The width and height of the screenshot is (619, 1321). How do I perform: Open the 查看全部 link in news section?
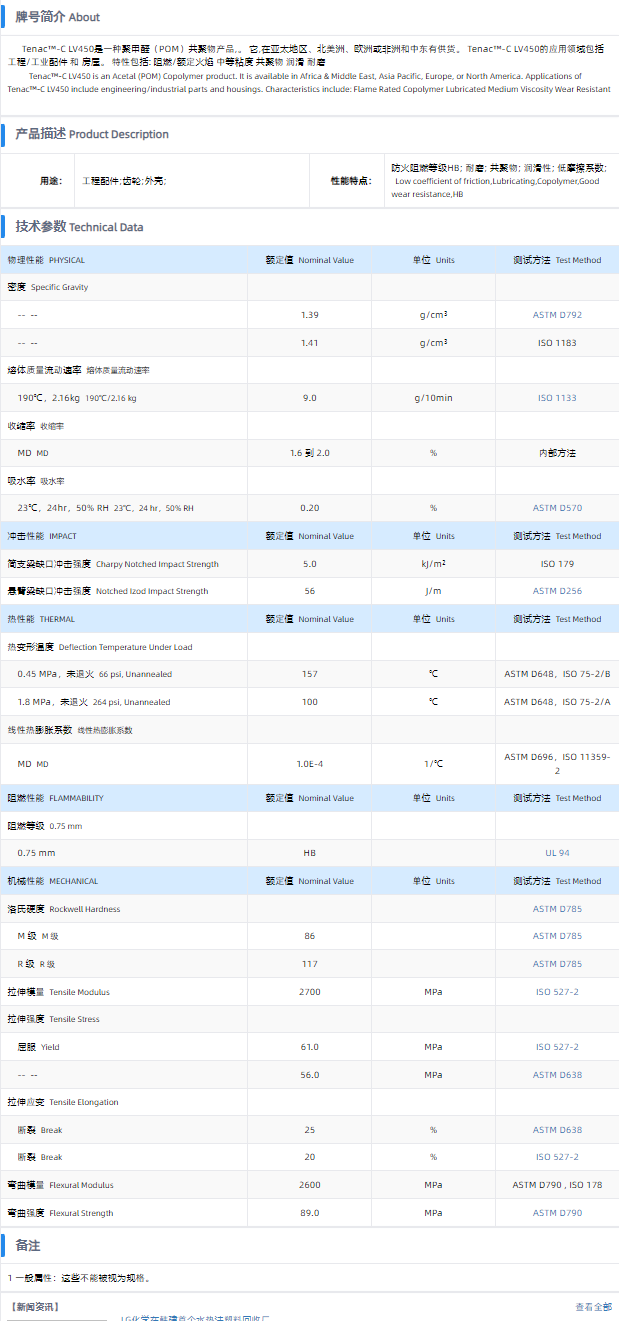click(593, 1307)
